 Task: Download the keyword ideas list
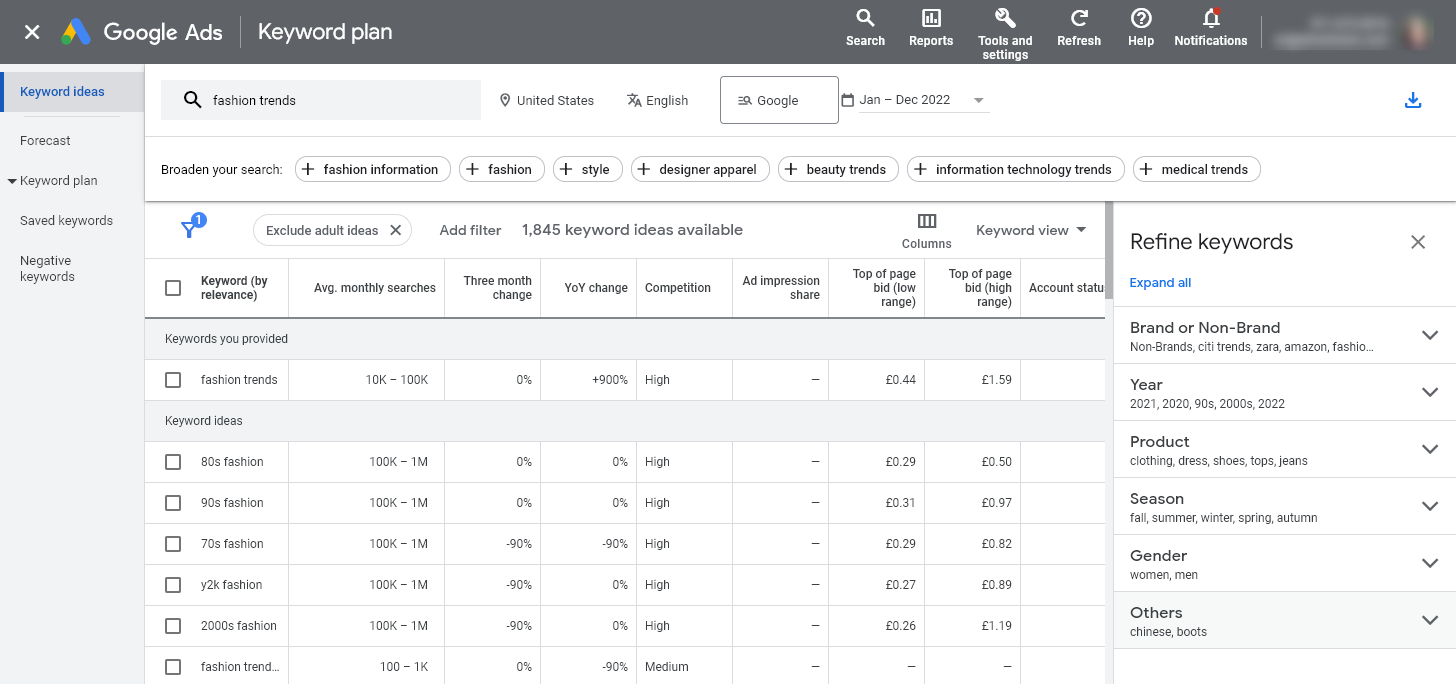tap(1412, 100)
